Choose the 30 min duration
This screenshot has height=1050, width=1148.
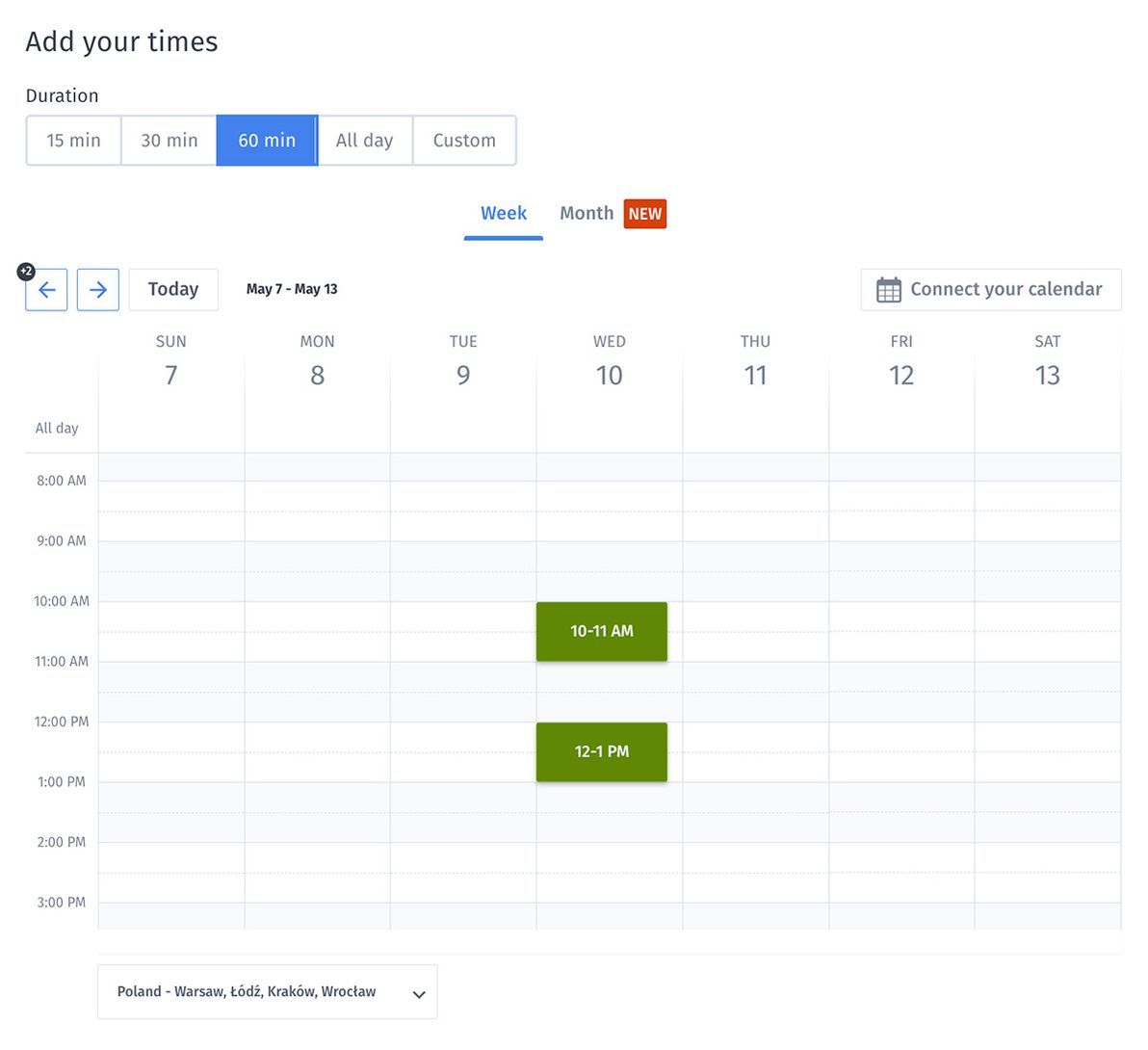tap(170, 141)
